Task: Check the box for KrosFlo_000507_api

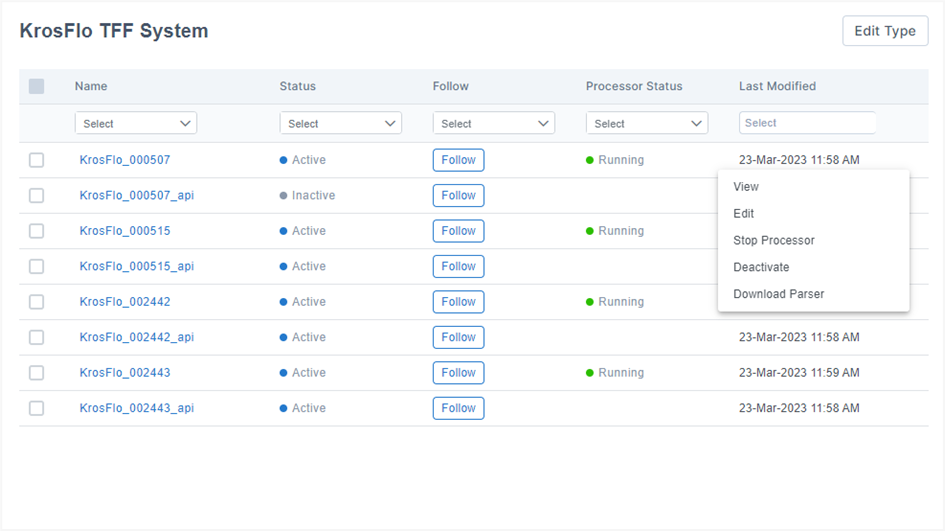Action: coord(36,195)
